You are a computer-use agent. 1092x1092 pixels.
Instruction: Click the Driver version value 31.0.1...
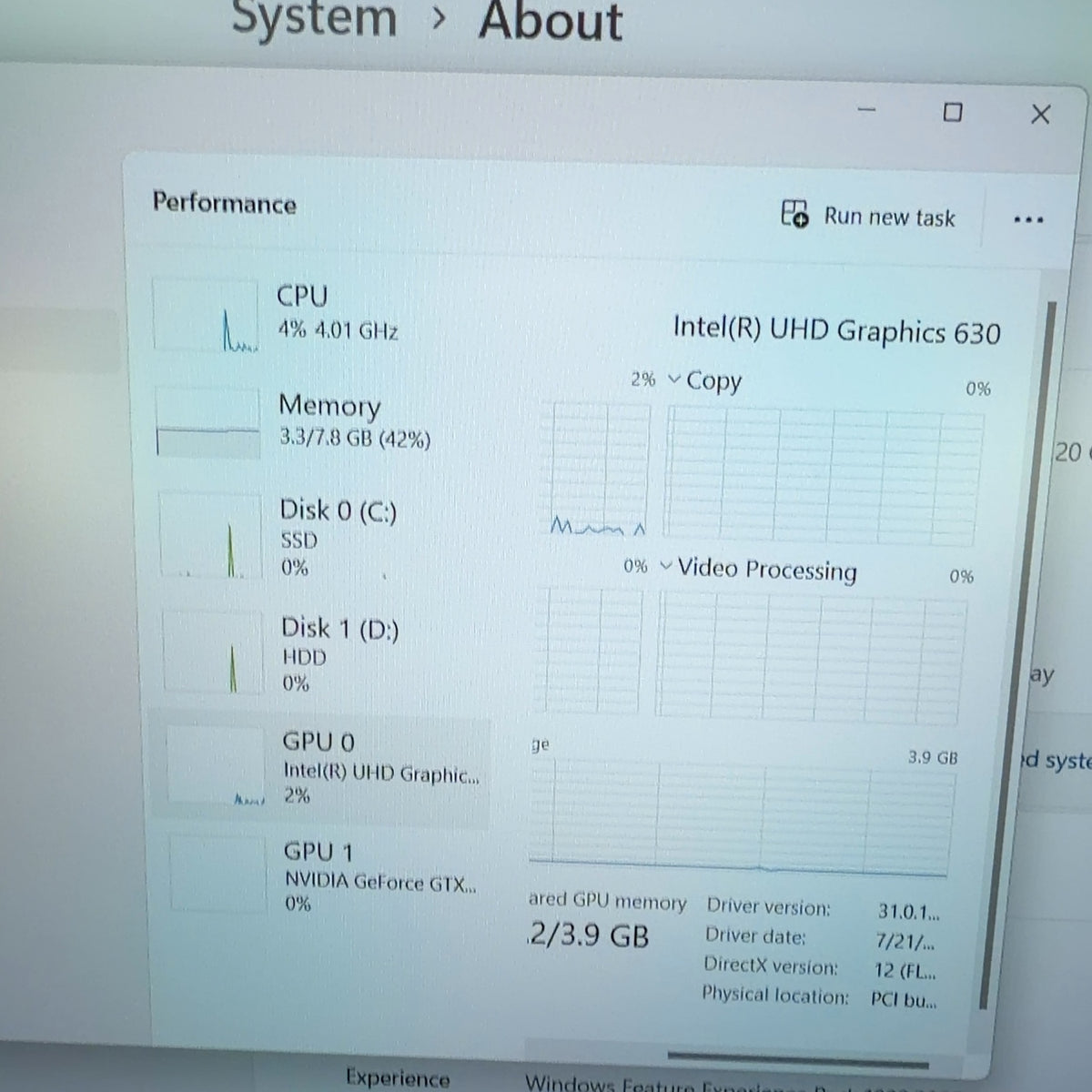click(x=908, y=911)
